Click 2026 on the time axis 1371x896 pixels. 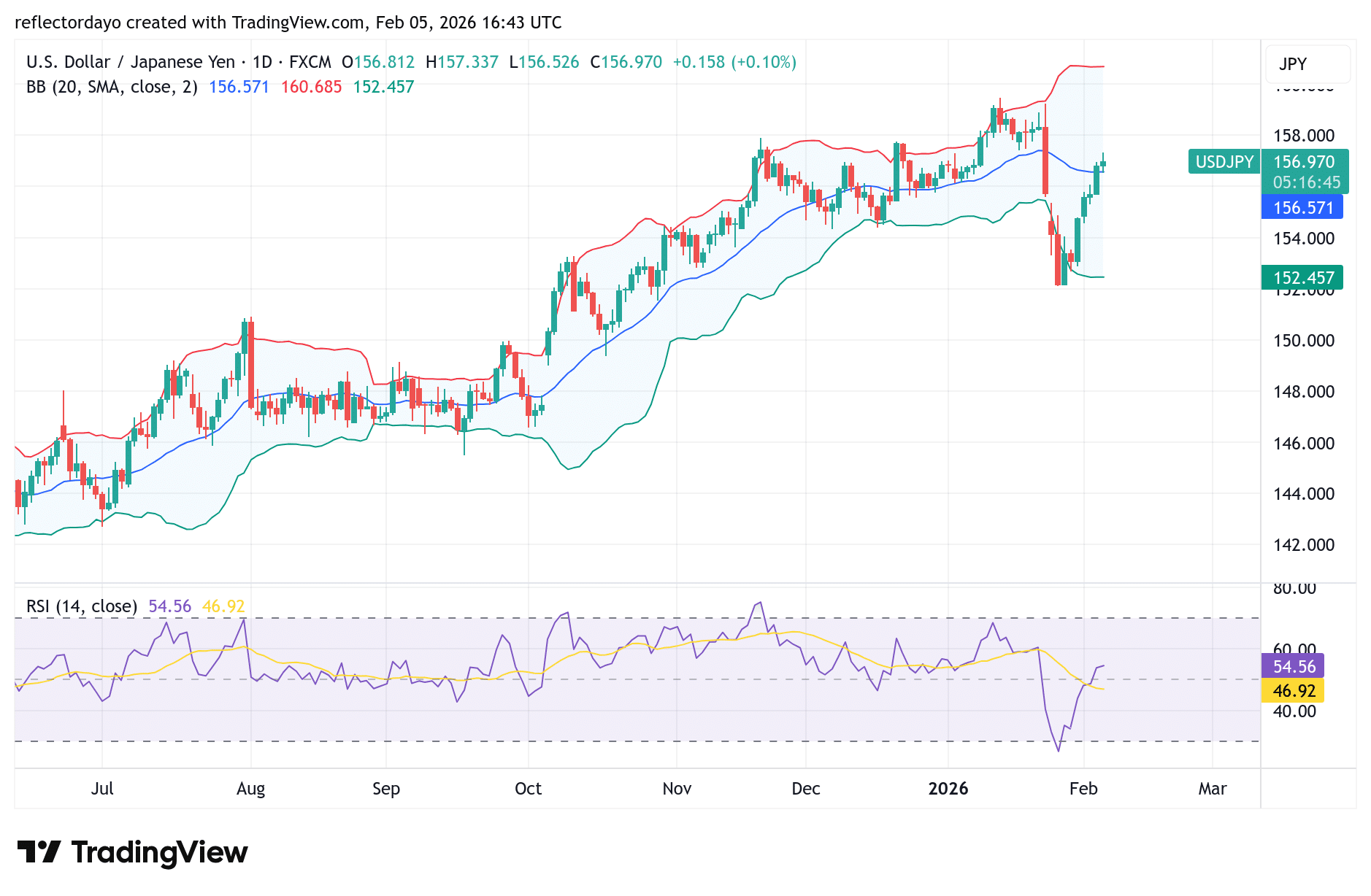pos(948,789)
